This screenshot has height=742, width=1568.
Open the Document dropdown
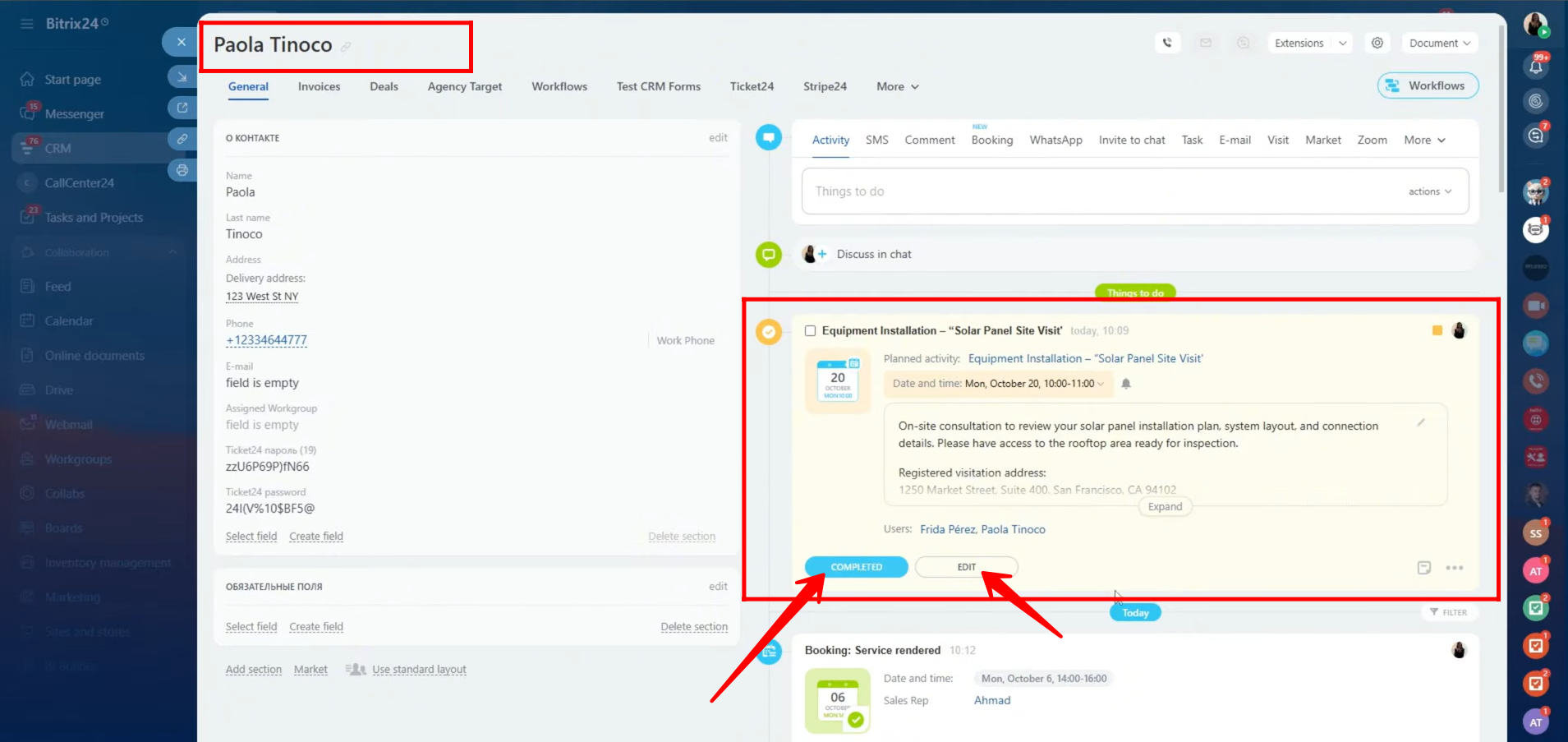point(1440,44)
